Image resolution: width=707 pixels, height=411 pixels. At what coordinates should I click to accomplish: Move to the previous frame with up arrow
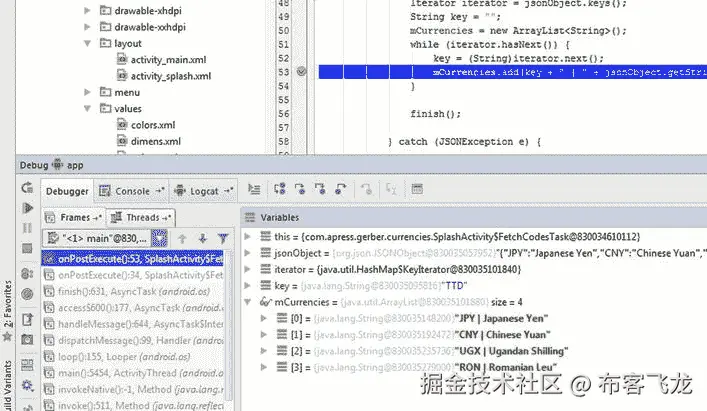(x=182, y=238)
